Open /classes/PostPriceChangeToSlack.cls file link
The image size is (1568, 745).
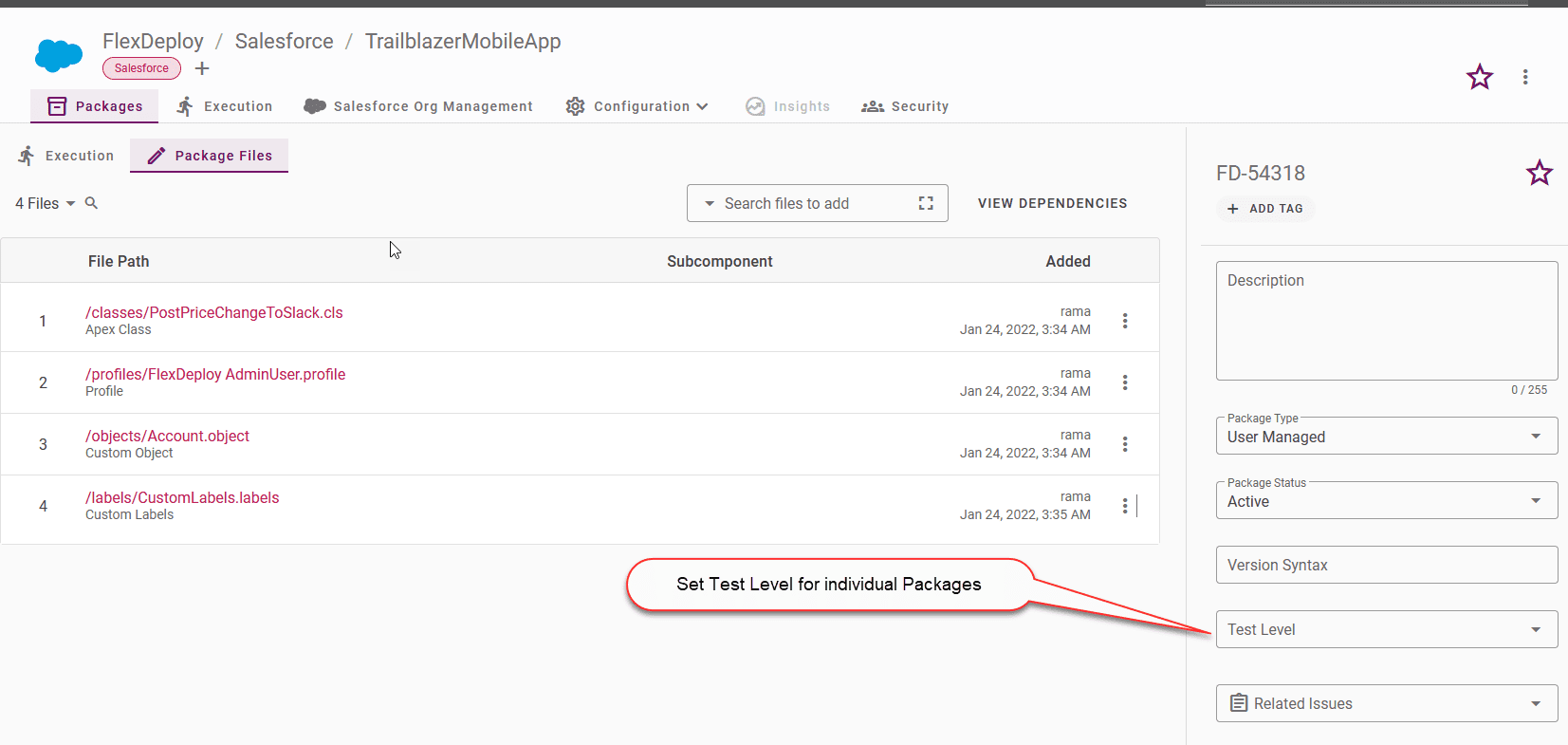click(214, 312)
